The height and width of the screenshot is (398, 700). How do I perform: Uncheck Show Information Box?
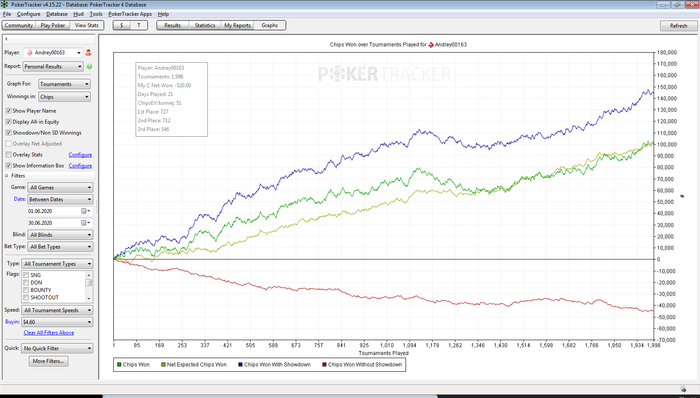pos(8,166)
